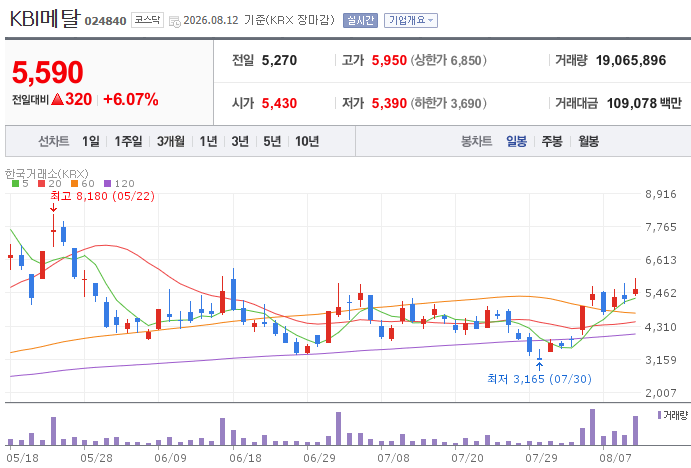Click the 07/20 date axis label

(467, 458)
